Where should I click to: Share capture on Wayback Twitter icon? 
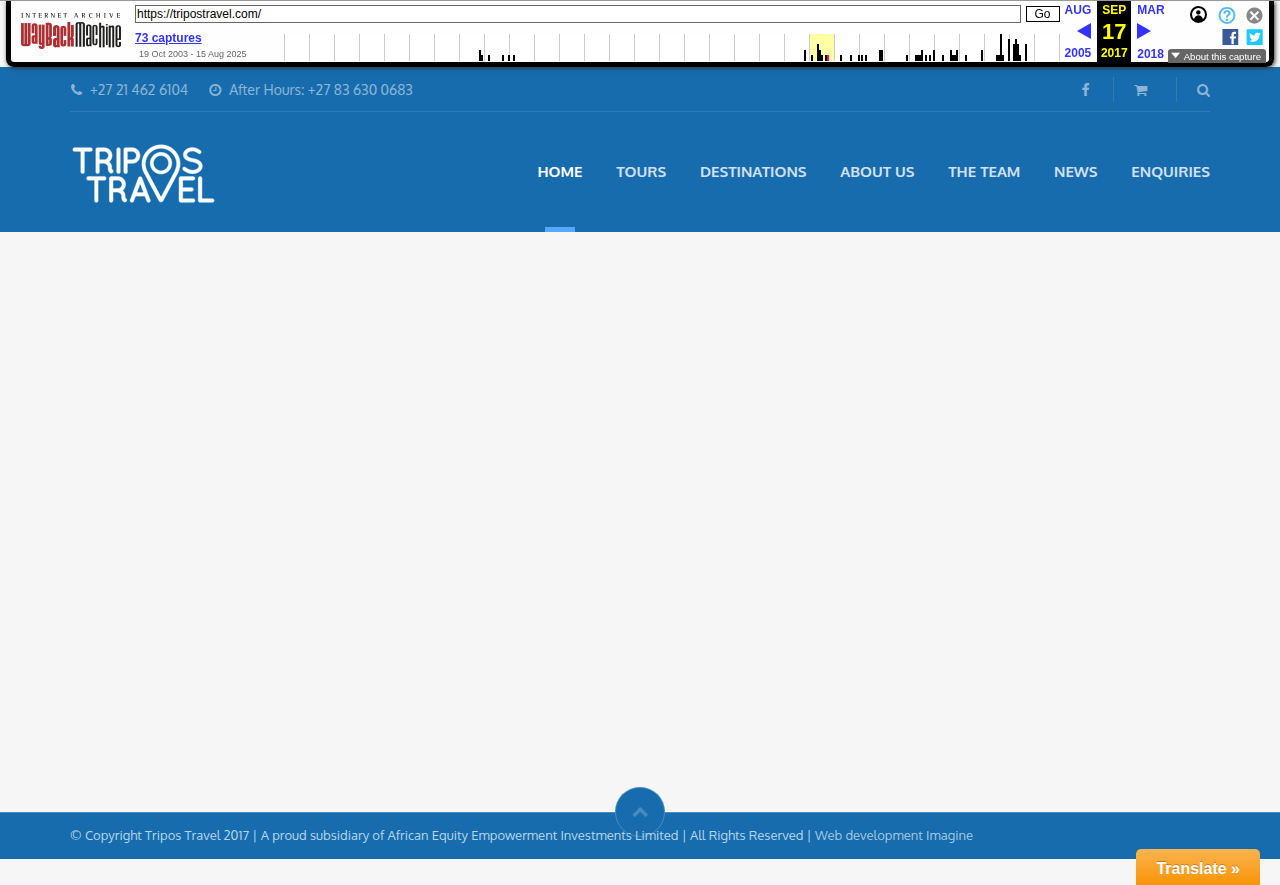click(1254, 37)
